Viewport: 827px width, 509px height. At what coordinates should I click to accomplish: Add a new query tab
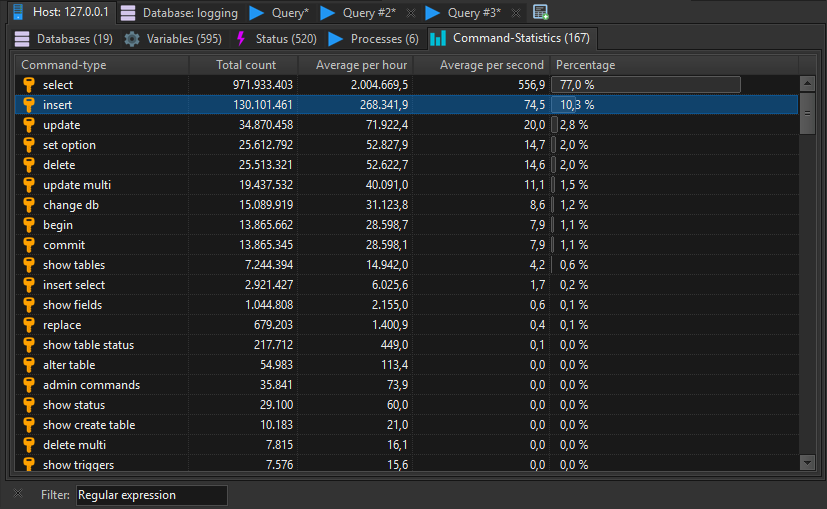541,12
